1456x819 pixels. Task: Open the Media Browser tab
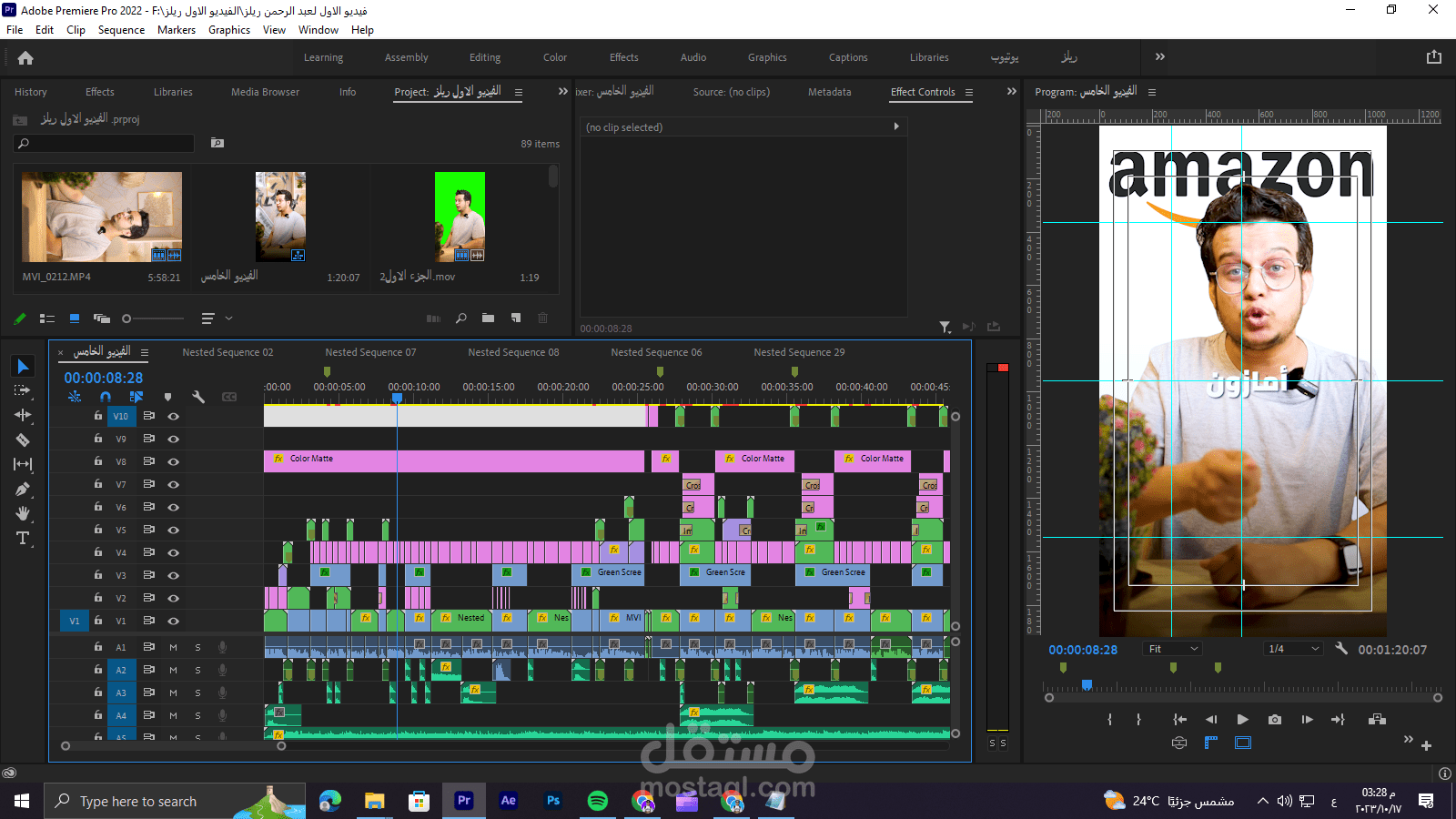[x=265, y=92]
